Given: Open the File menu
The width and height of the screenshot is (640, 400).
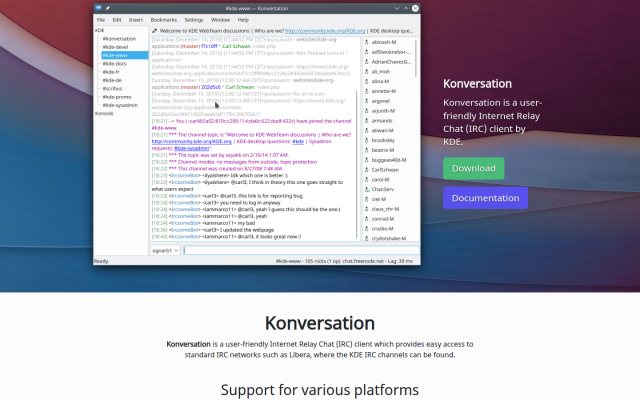Looking at the screenshot, I should click(x=101, y=20).
